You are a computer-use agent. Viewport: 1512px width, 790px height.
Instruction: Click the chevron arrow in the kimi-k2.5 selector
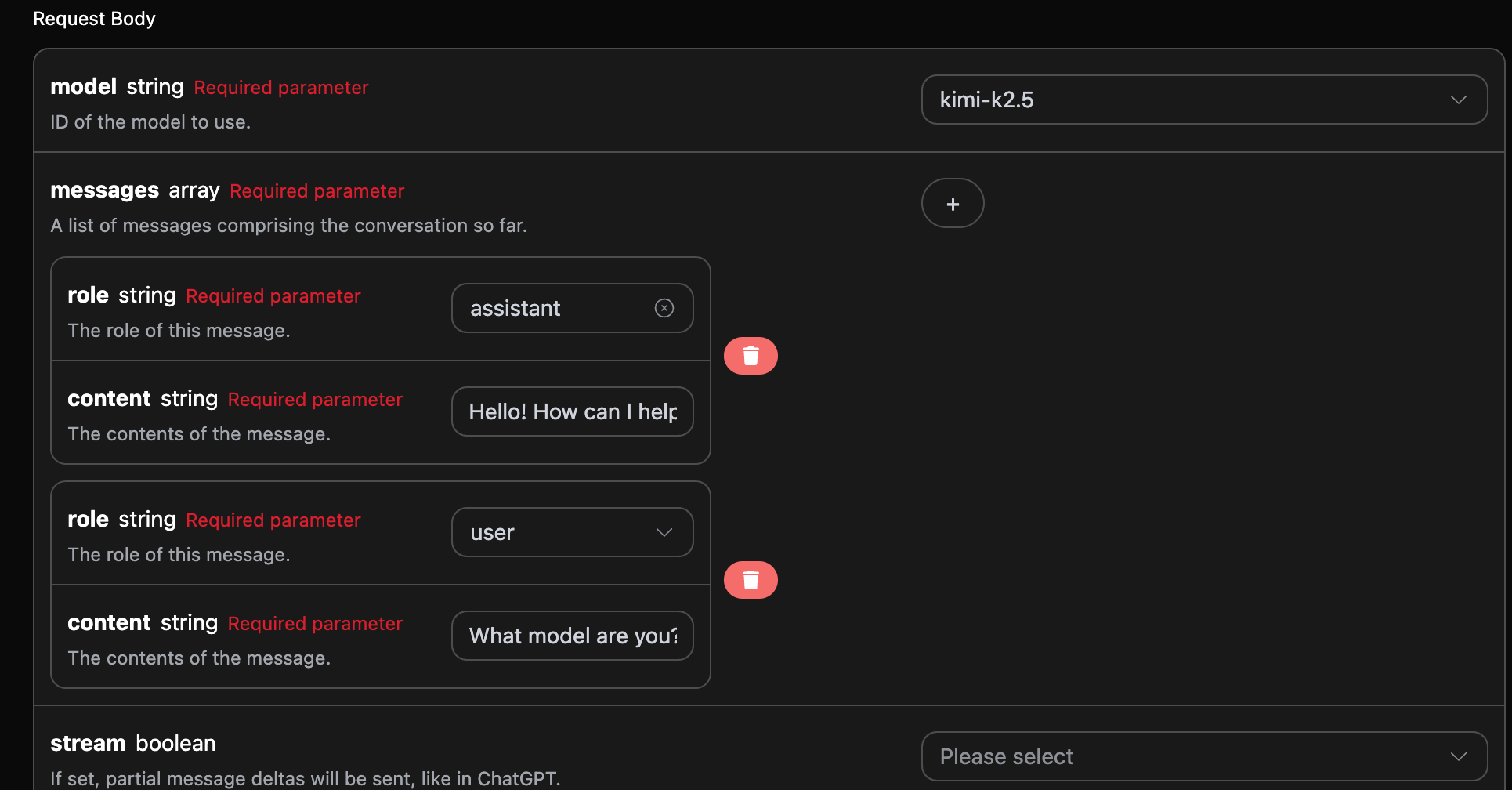pyautogui.click(x=1458, y=100)
